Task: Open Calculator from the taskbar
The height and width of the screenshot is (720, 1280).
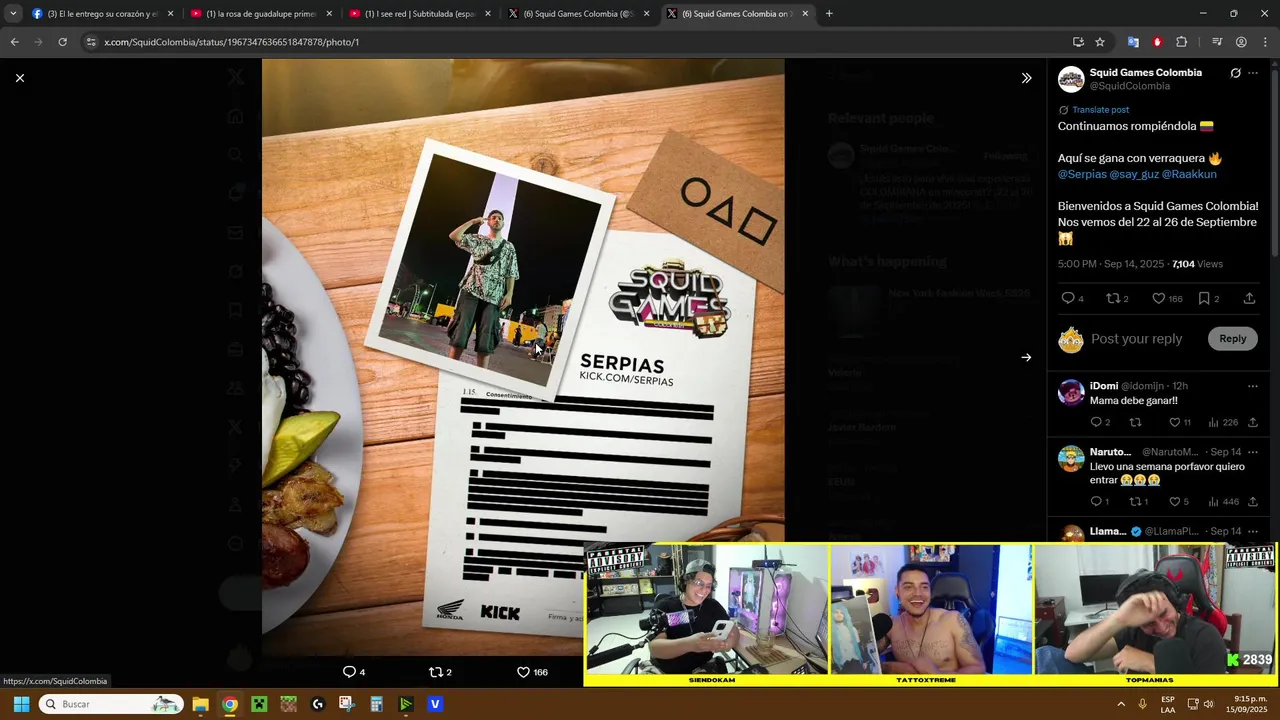Action: coord(376,704)
